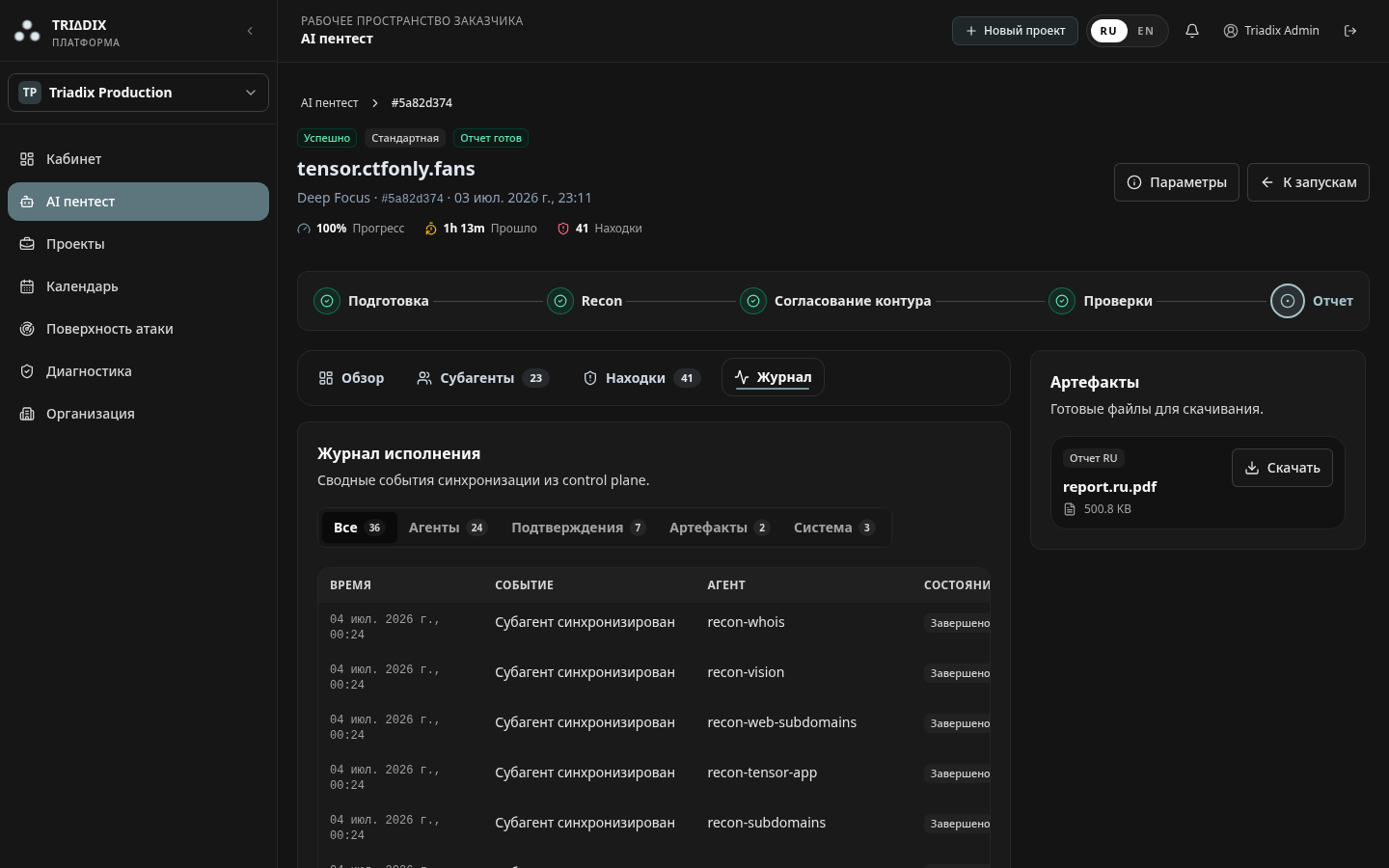The width and height of the screenshot is (1389, 868).
Task: Filter log by Все
Action: pos(359,528)
